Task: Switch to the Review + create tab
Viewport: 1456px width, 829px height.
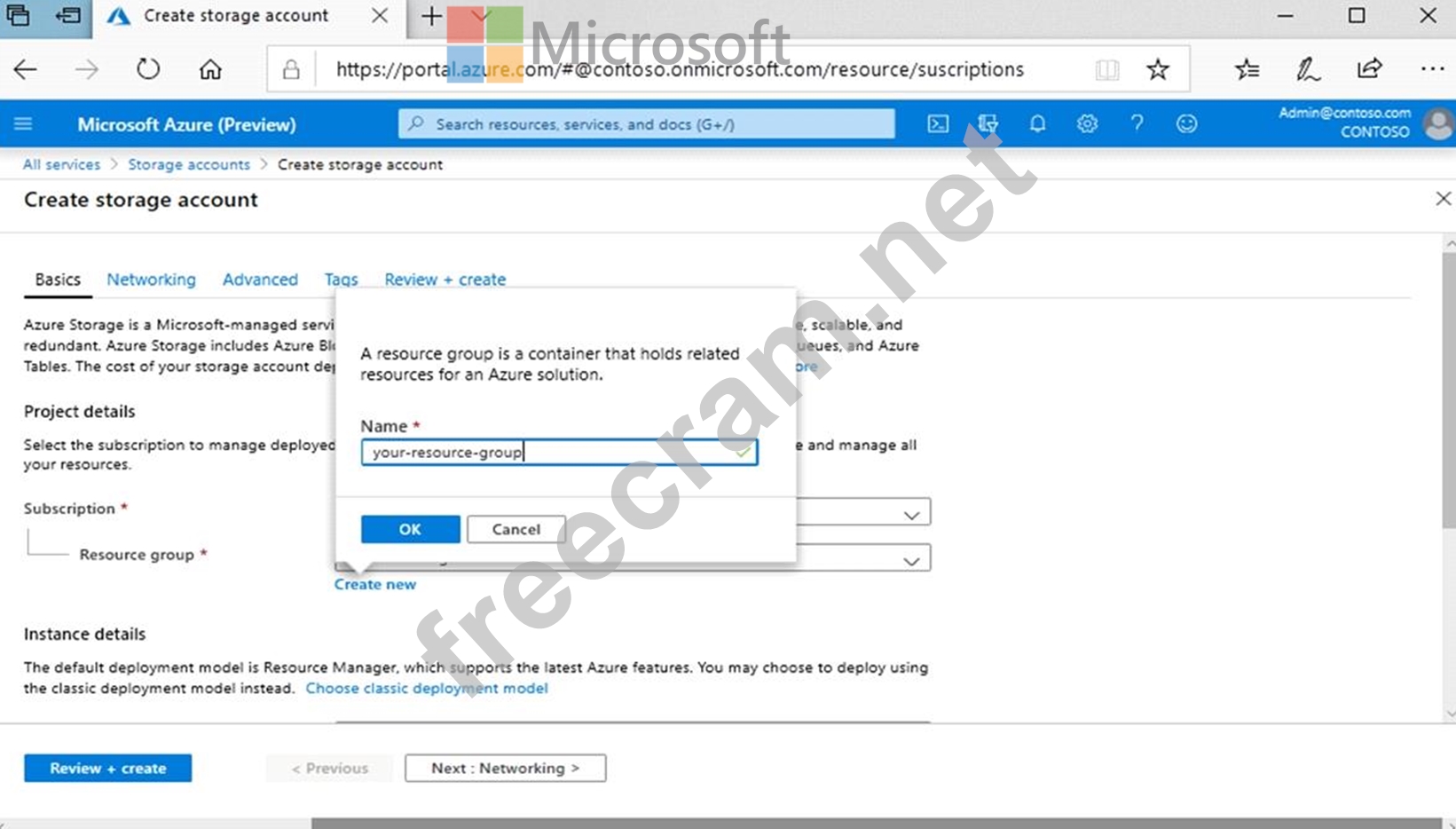Action: [x=445, y=280]
